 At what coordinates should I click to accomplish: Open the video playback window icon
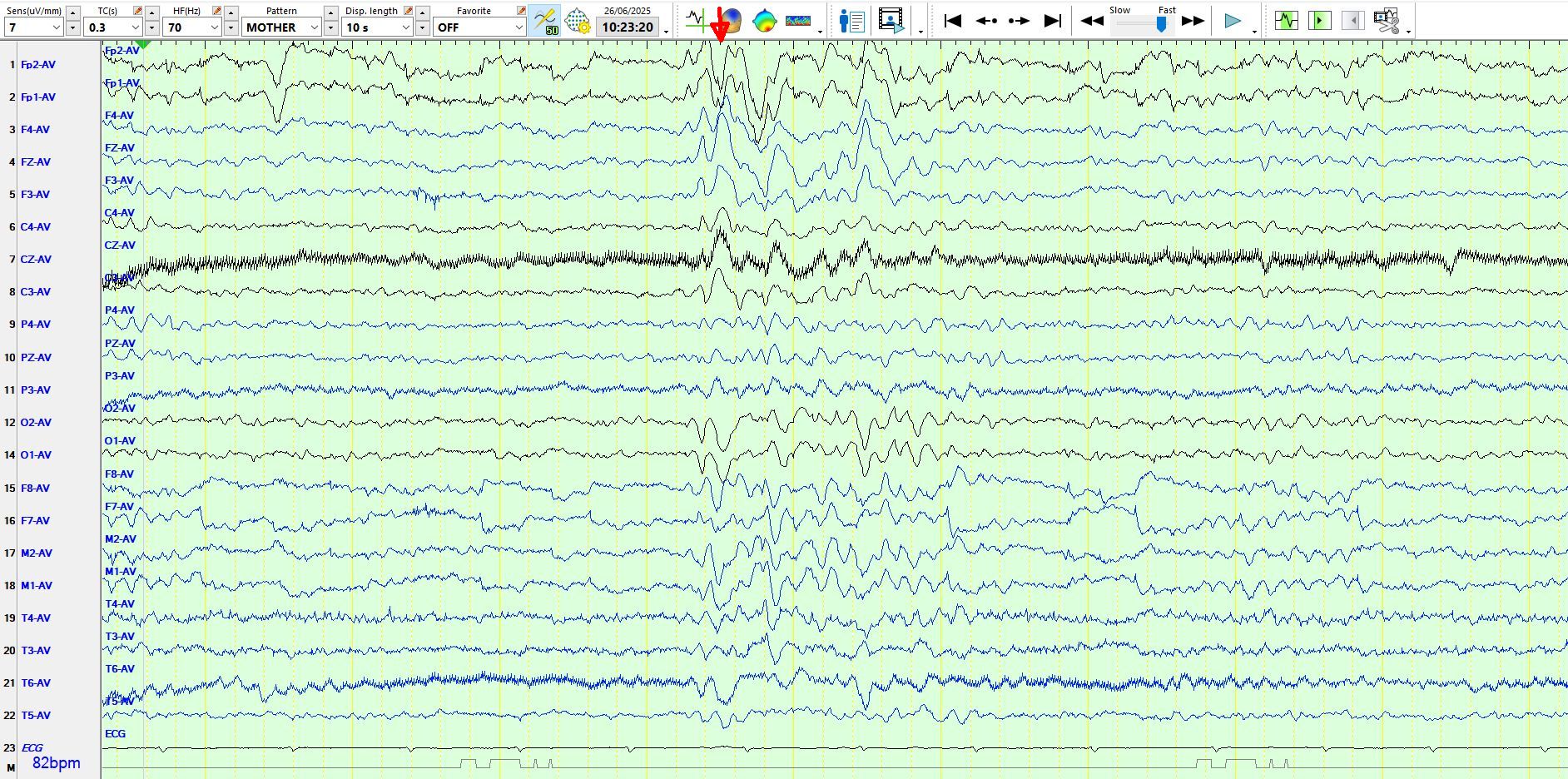(891, 20)
